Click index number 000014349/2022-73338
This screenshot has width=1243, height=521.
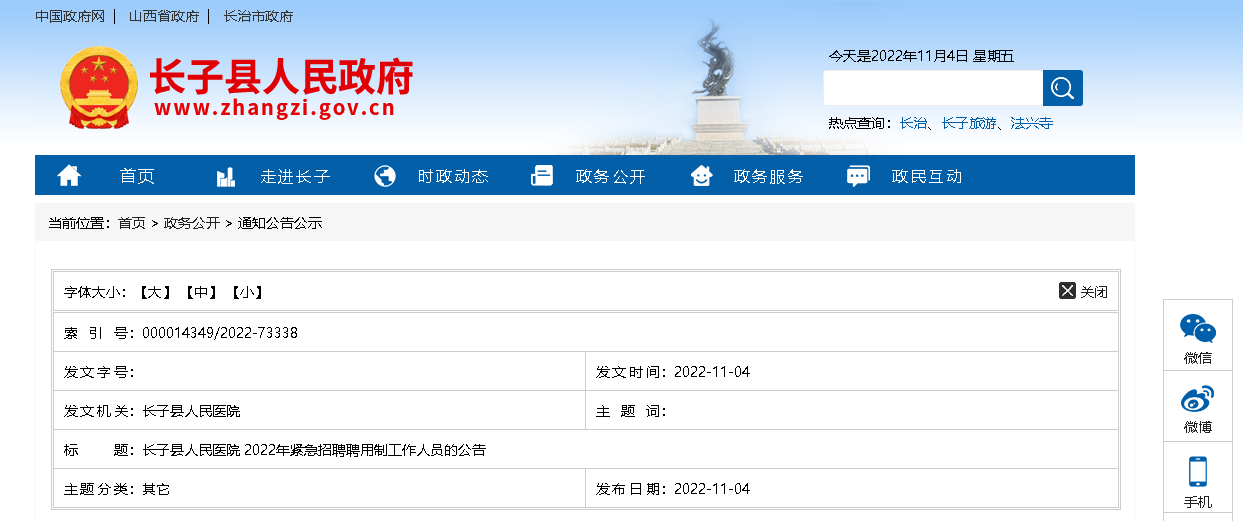click(220, 332)
